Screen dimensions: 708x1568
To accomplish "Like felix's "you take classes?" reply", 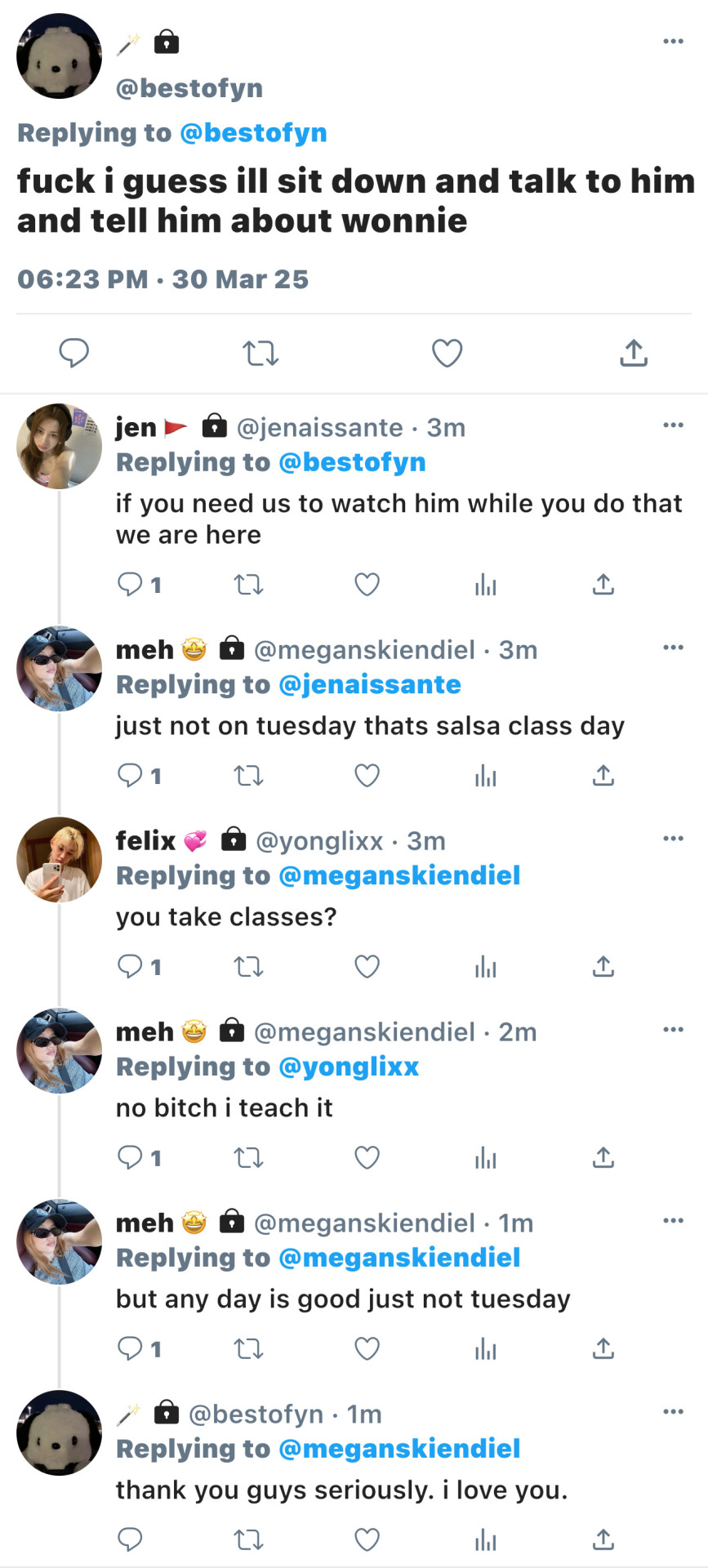I will coord(367,966).
